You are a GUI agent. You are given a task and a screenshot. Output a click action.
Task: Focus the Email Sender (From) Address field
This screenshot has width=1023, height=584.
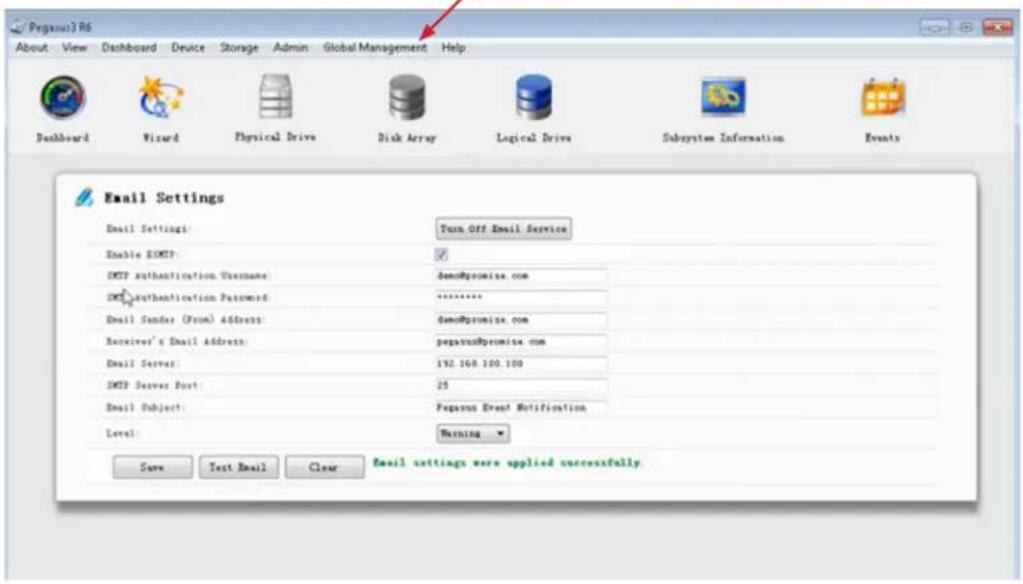click(x=521, y=320)
